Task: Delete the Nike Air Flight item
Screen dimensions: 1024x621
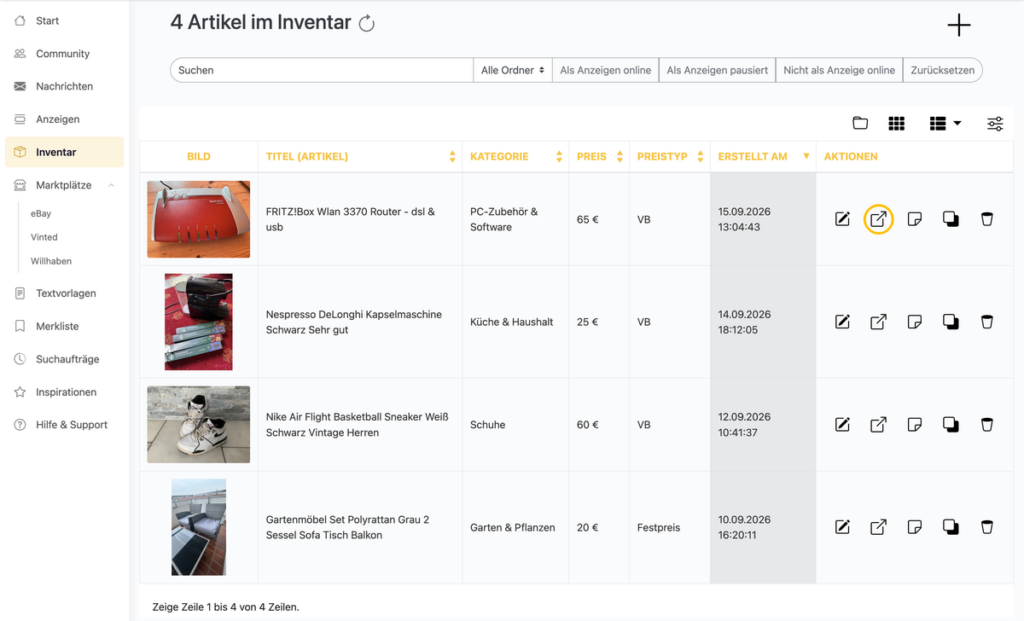Action: point(987,424)
